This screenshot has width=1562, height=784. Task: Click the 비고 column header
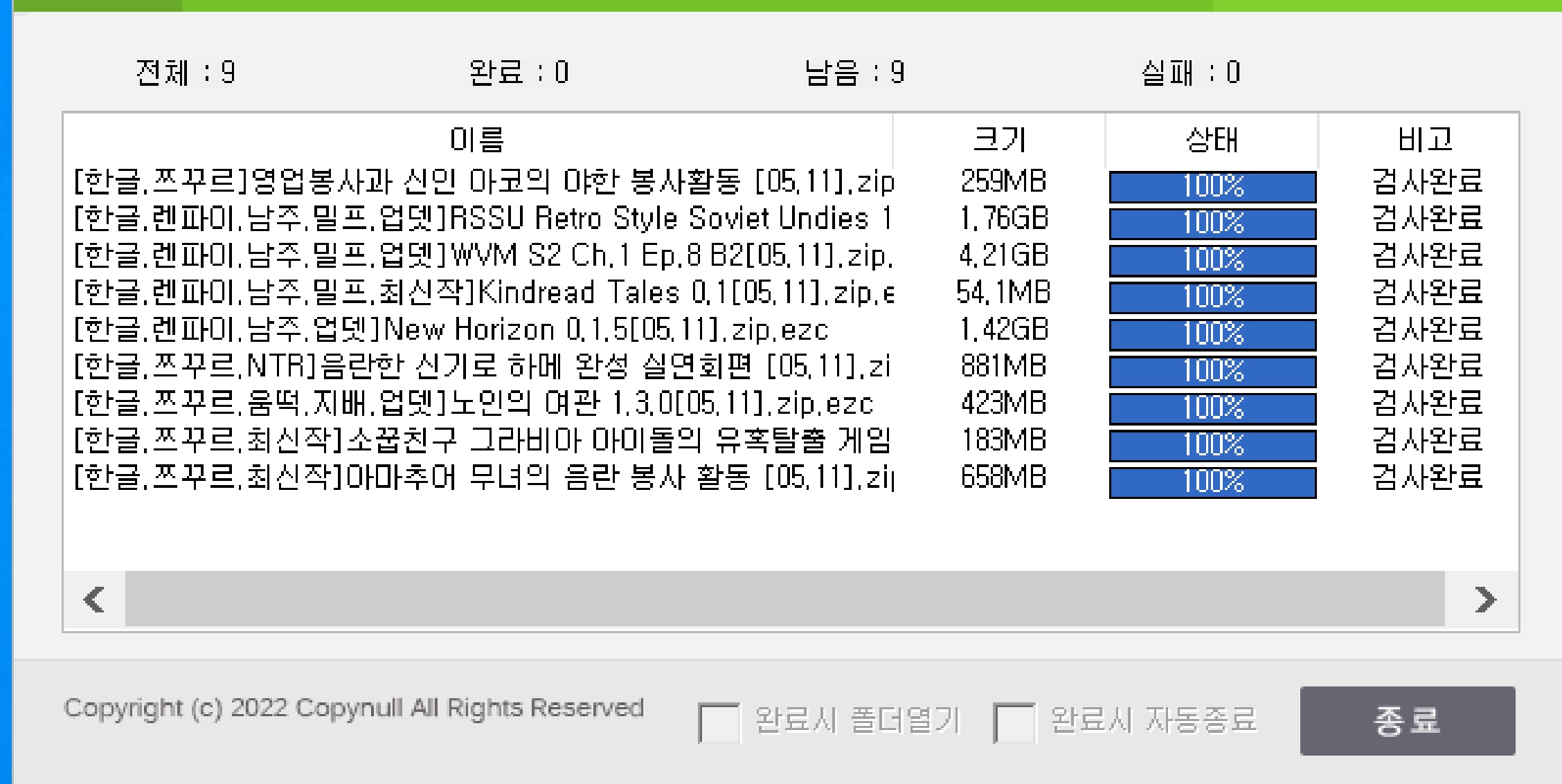pos(1425,140)
